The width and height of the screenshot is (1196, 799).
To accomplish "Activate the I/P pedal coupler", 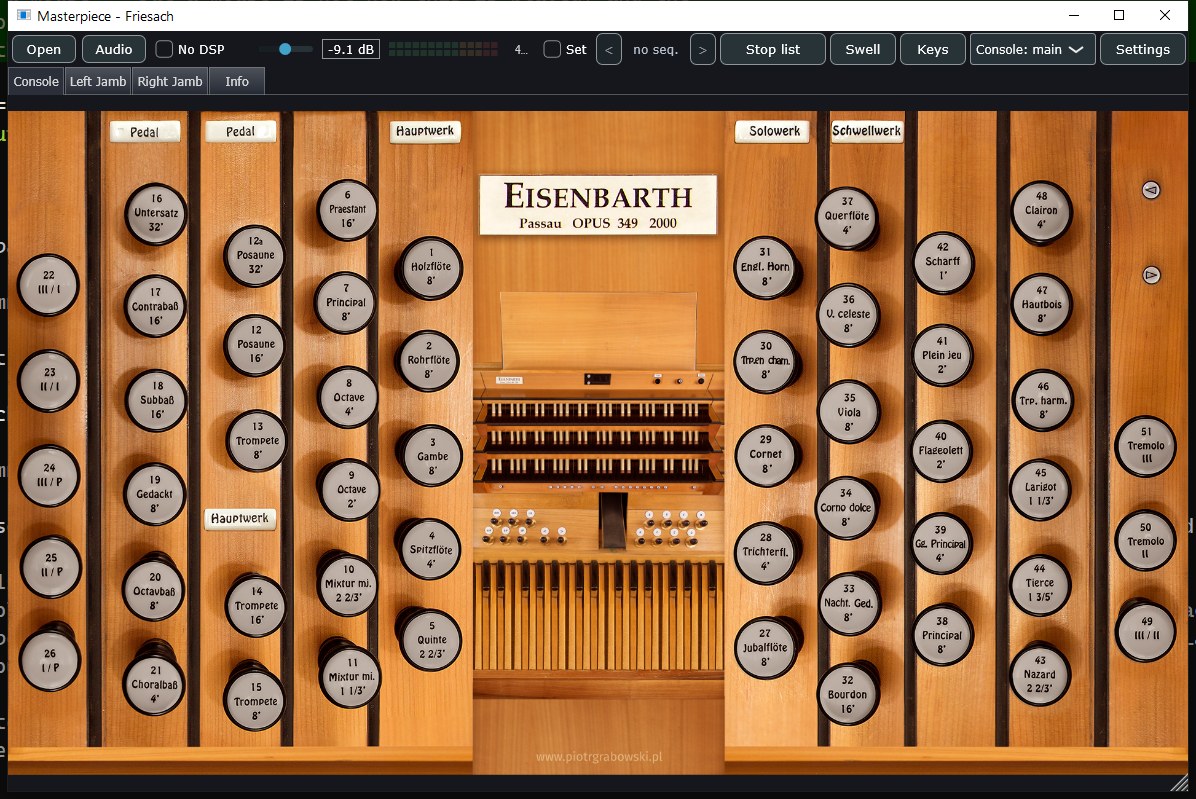I will 50,660.
